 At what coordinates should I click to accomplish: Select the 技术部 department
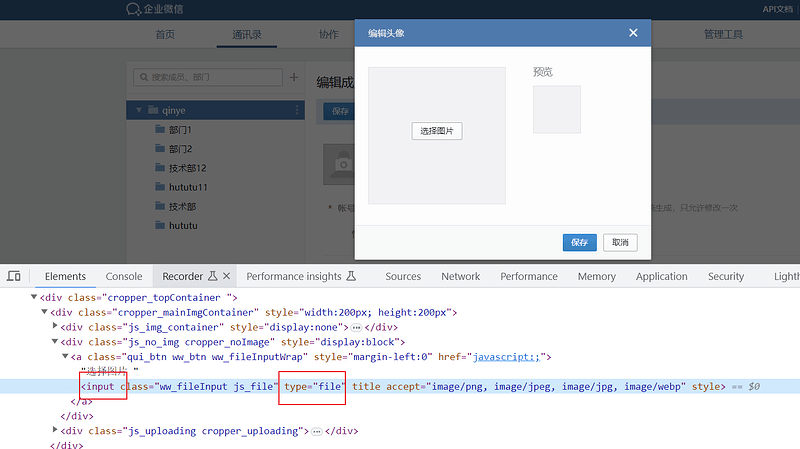182,206
